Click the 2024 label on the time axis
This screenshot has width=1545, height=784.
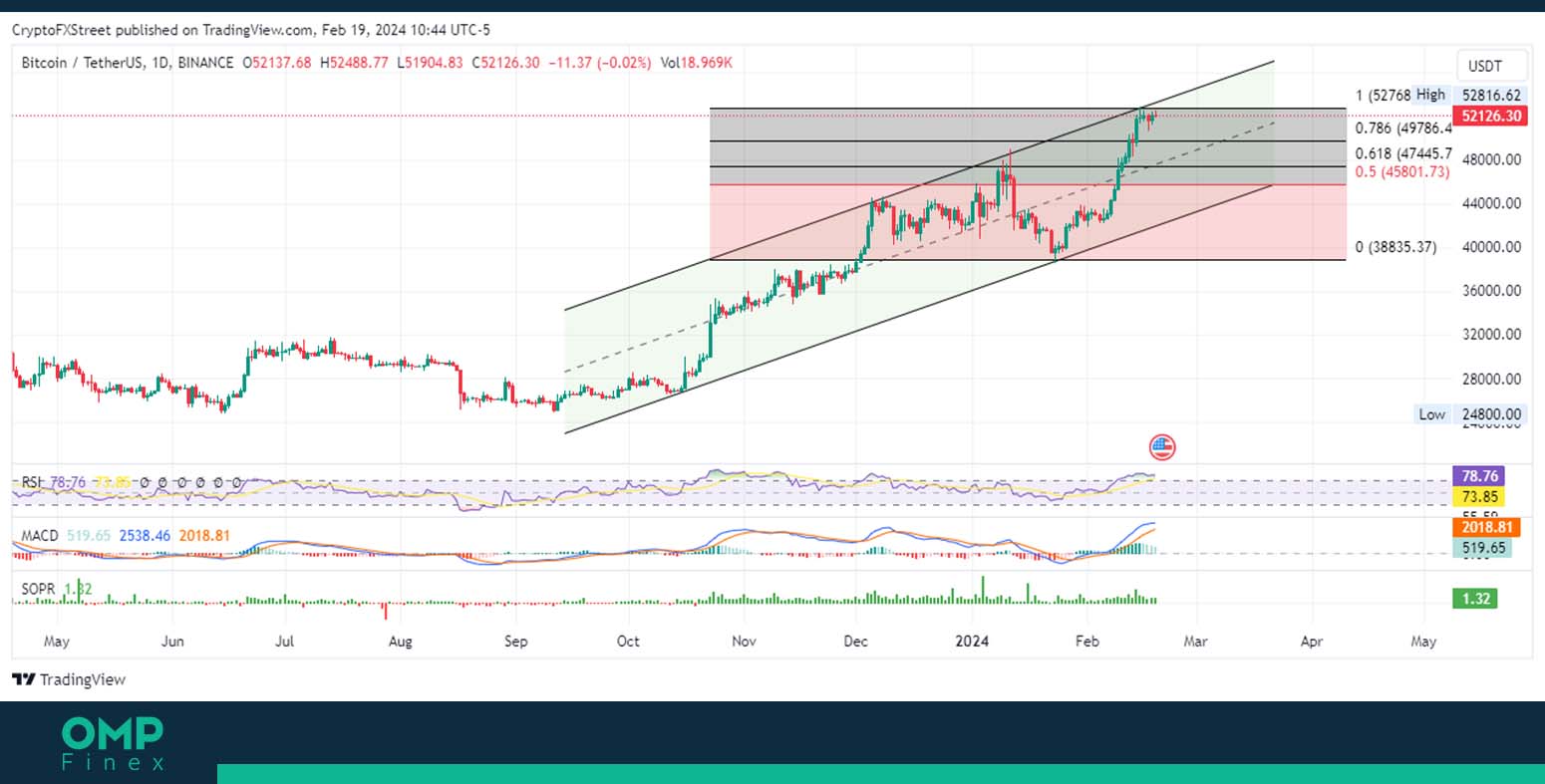pyautogui.click(x=972, y=641)
